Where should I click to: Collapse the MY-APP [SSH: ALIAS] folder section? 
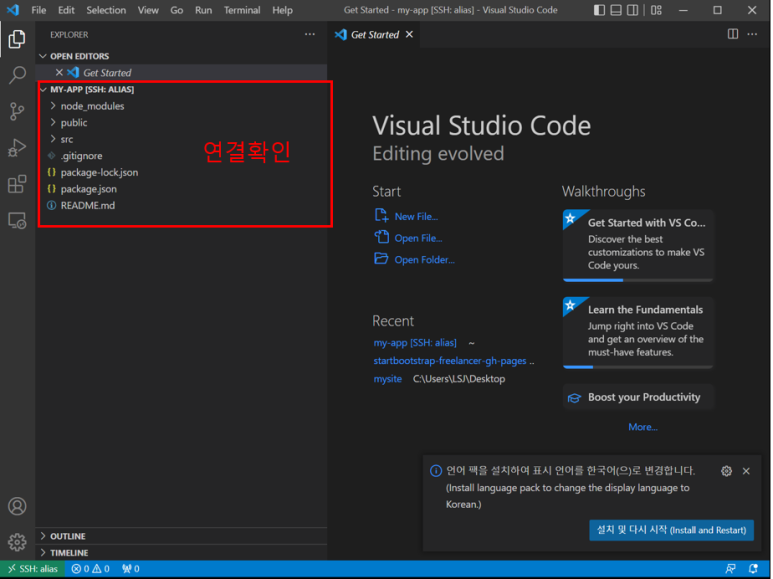[x=43, y=89]
